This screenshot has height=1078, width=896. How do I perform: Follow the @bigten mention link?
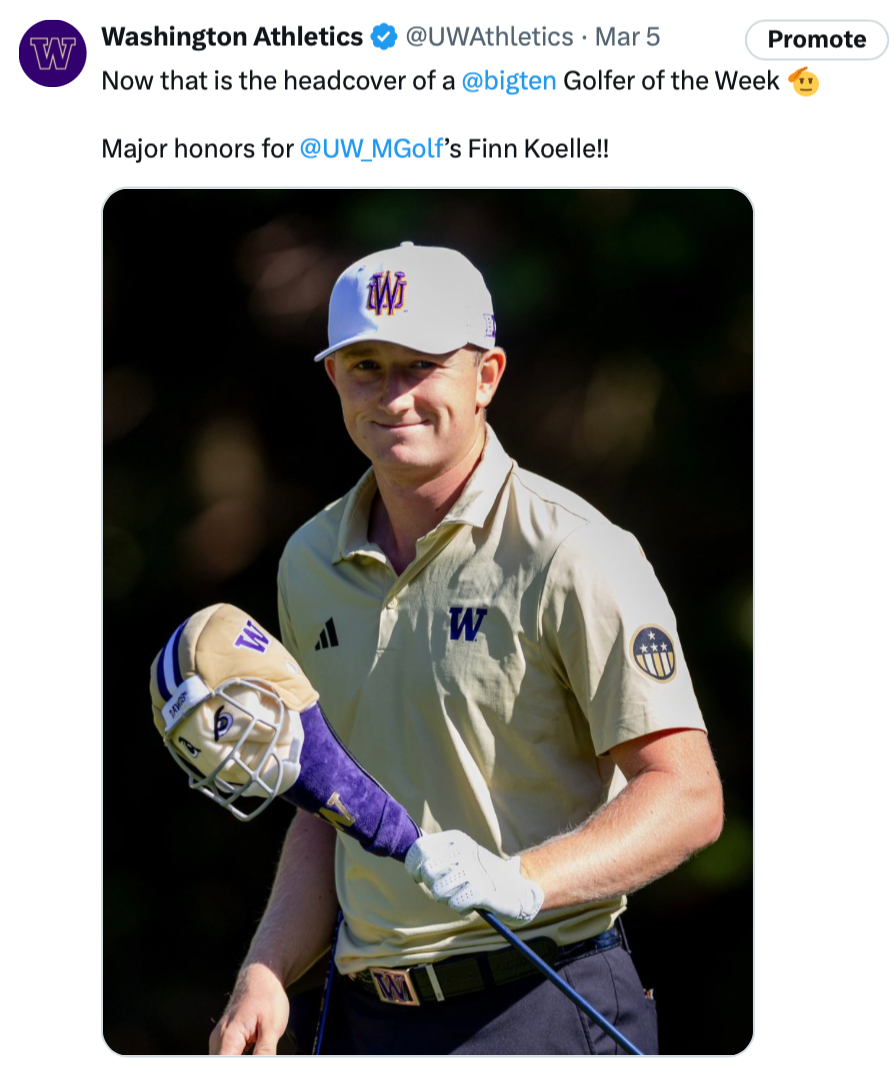tap(508, 81)
